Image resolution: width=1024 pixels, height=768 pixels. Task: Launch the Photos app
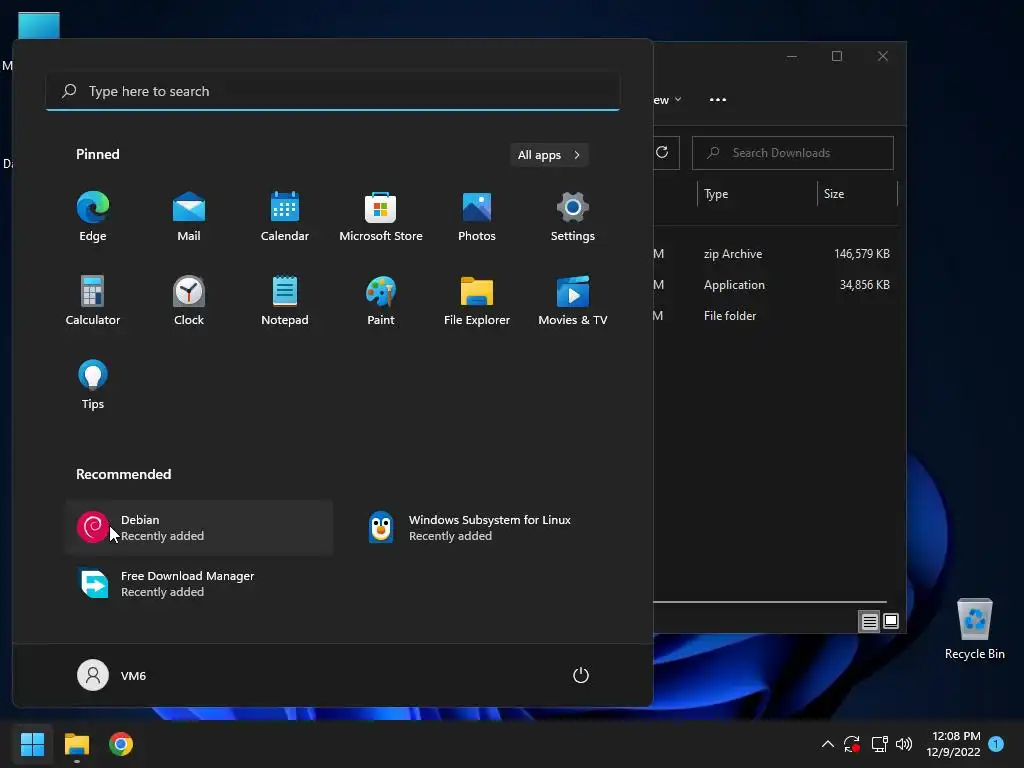477,216
